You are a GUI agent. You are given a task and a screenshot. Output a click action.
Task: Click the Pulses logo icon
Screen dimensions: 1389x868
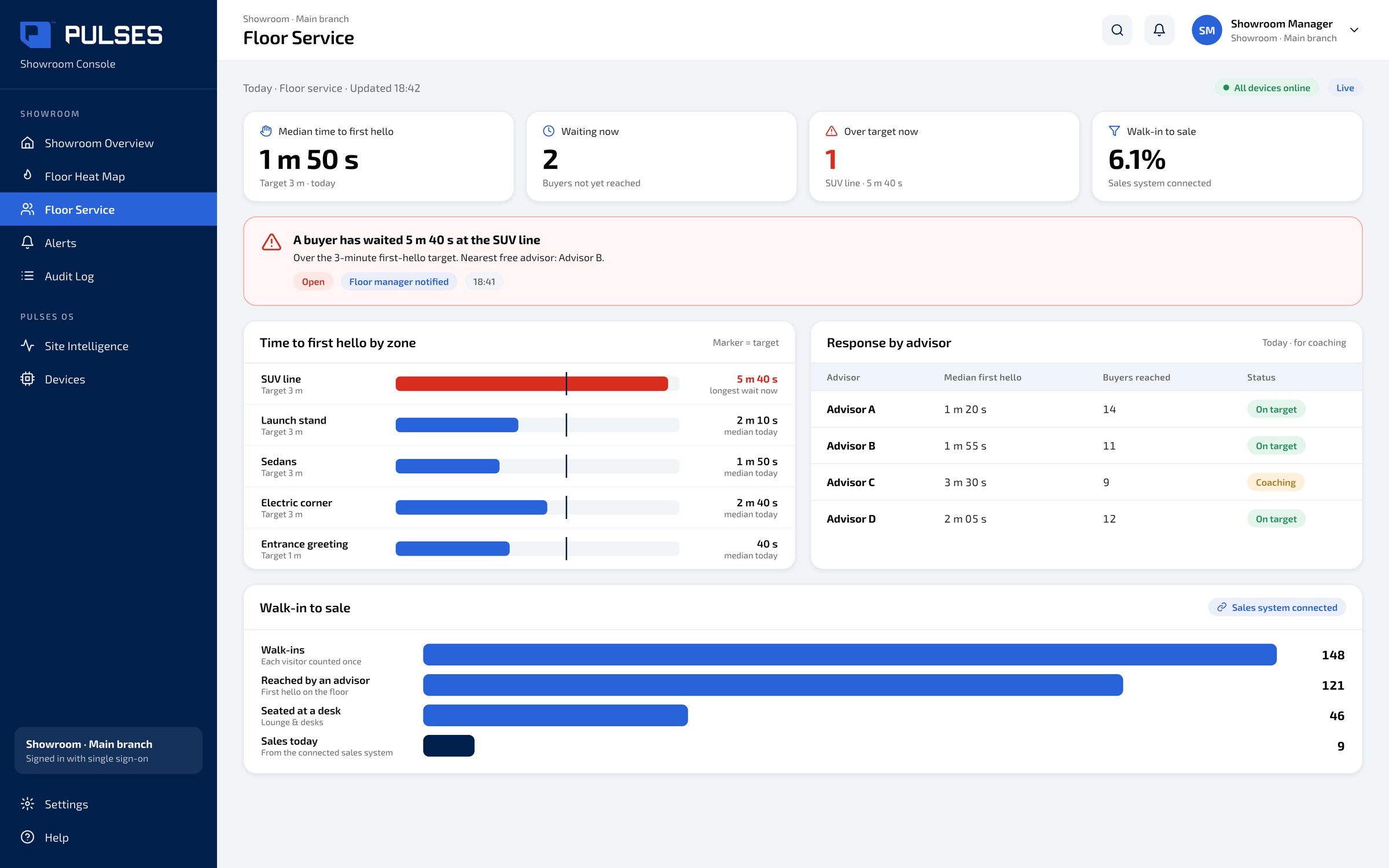coord(36,35)
